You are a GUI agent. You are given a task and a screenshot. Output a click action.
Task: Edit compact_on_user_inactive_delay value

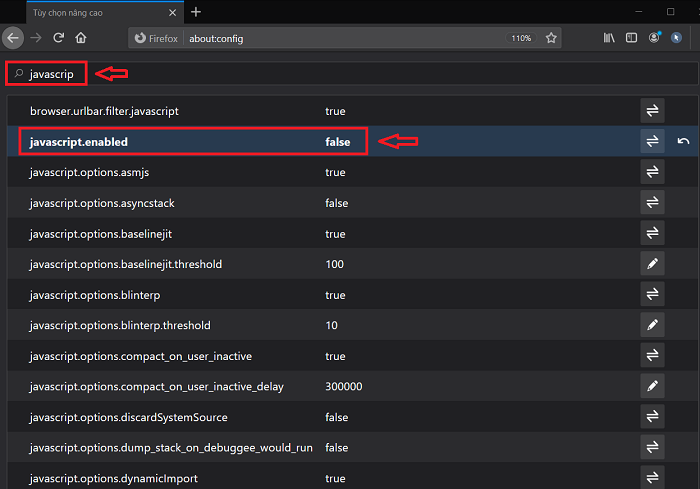pos(652,386)
